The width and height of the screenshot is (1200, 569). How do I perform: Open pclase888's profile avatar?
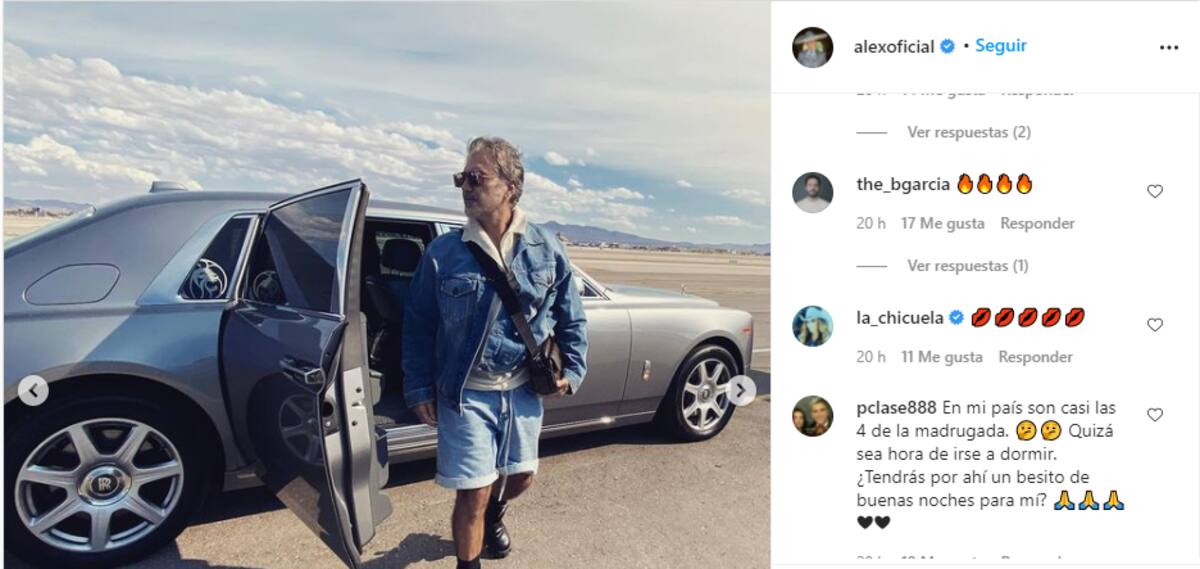point(813,416)
